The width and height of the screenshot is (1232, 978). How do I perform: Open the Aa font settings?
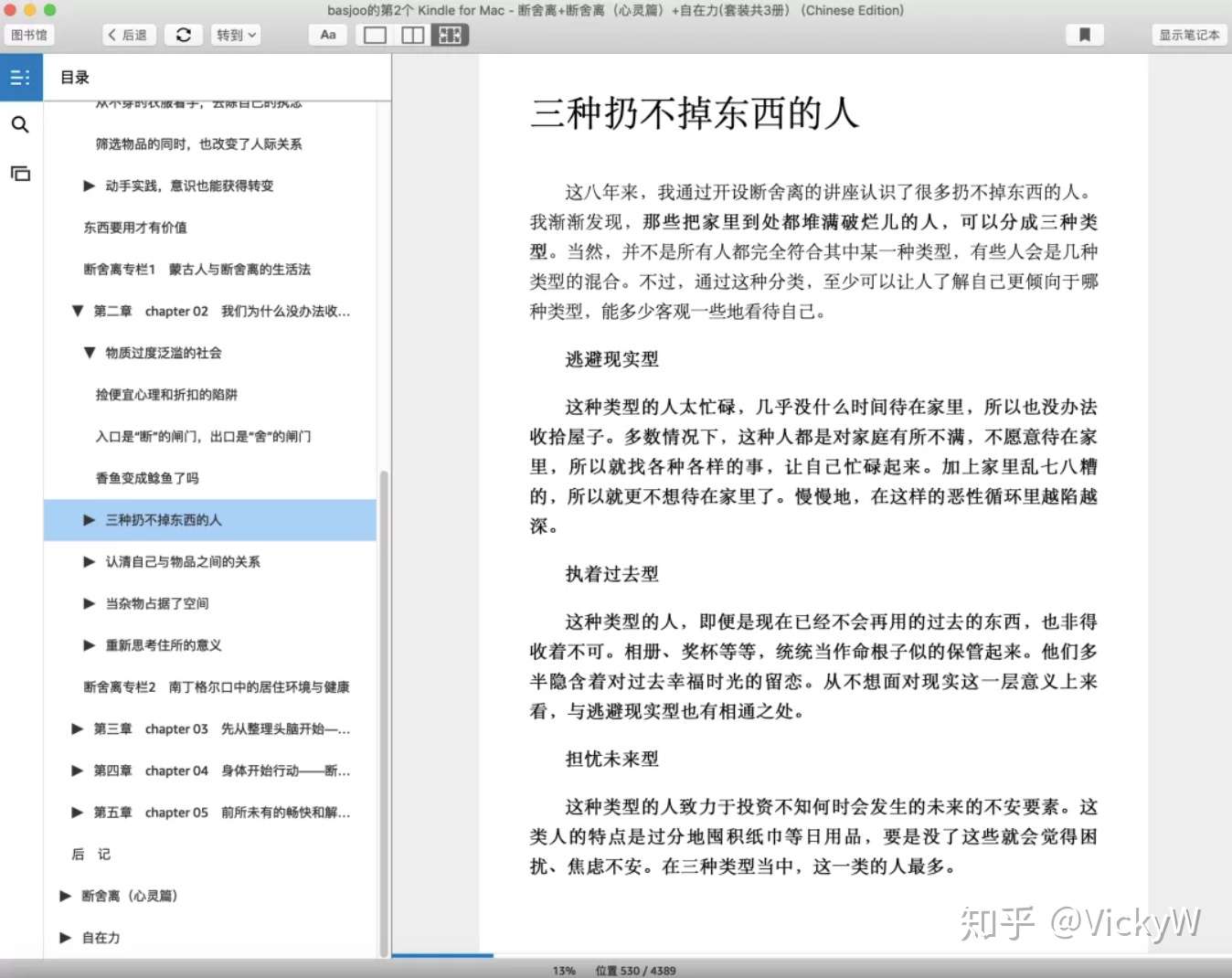click(328, 35)
